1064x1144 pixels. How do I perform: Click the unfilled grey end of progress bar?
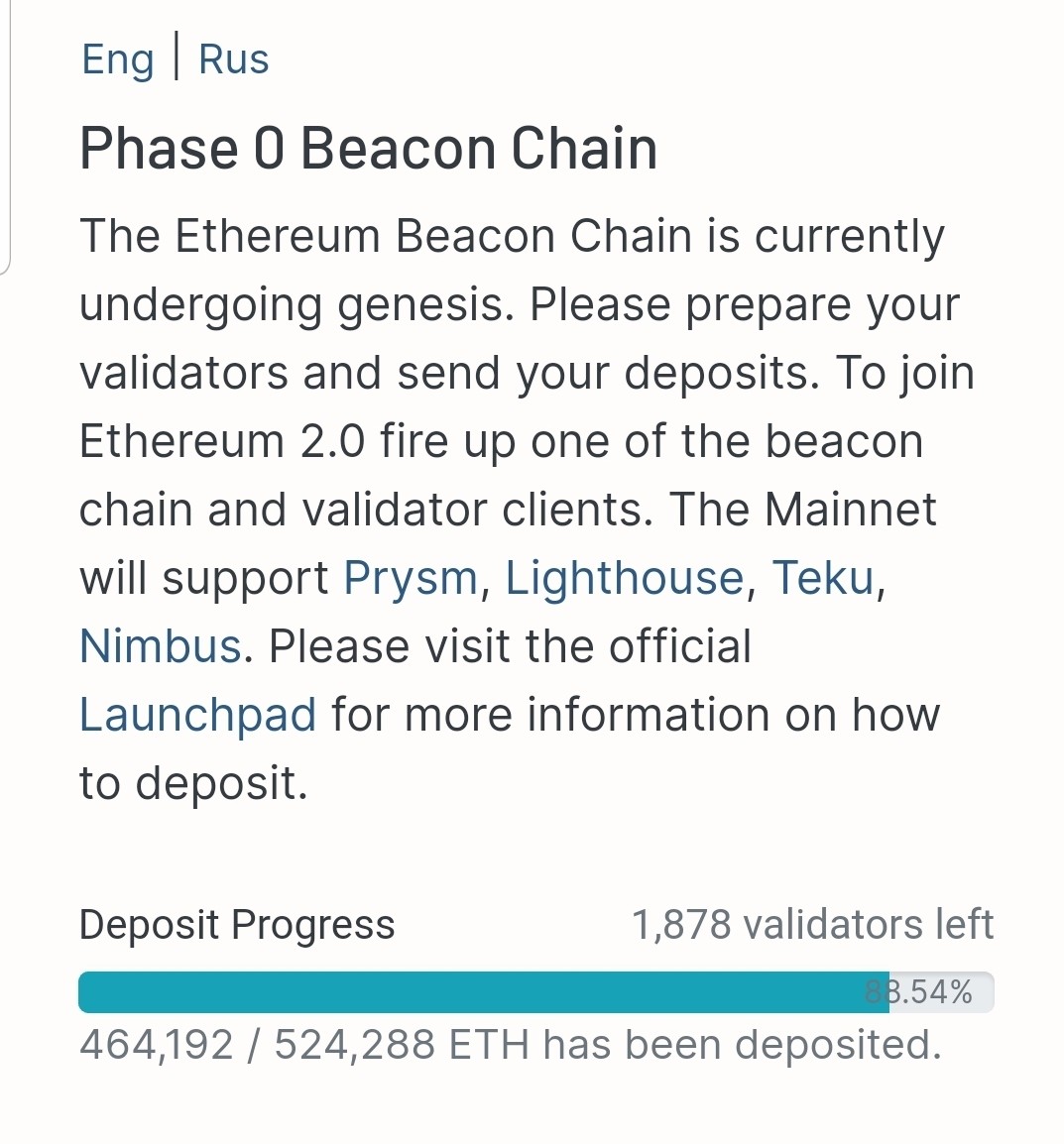[982, 992]
